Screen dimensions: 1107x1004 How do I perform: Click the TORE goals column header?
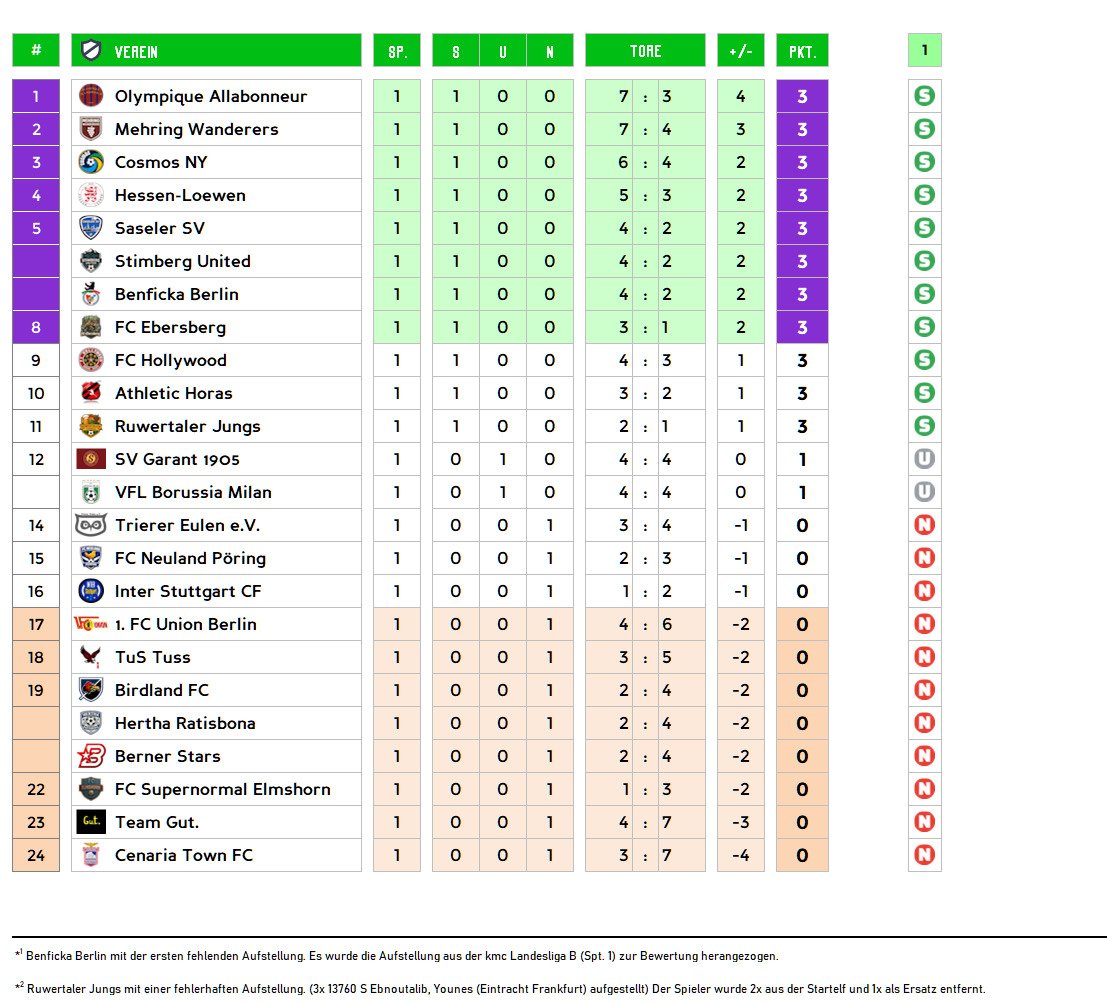(x=645, y=51)
